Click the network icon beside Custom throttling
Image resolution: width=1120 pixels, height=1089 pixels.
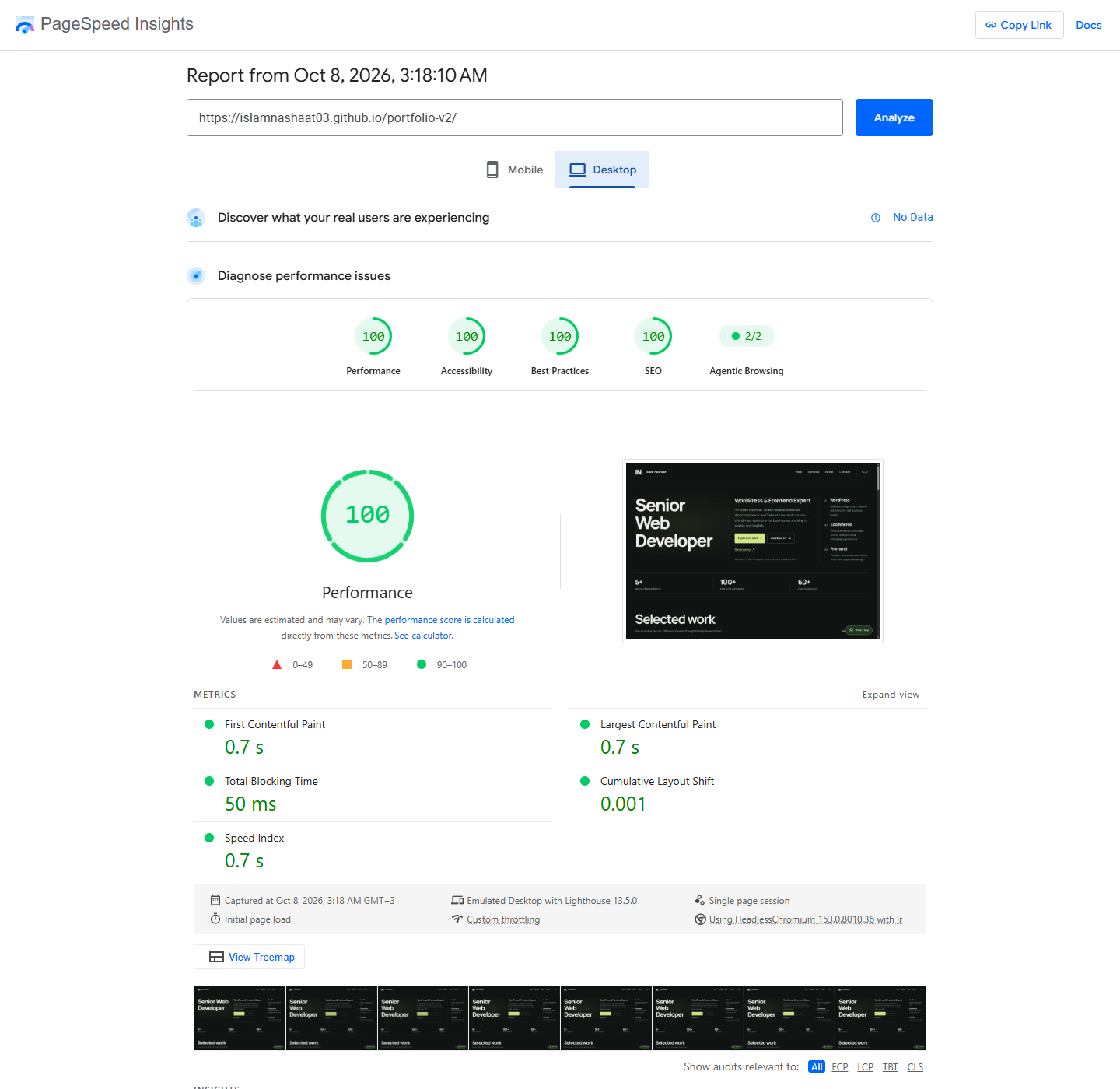pyautogui.click(x=457, y=919)
